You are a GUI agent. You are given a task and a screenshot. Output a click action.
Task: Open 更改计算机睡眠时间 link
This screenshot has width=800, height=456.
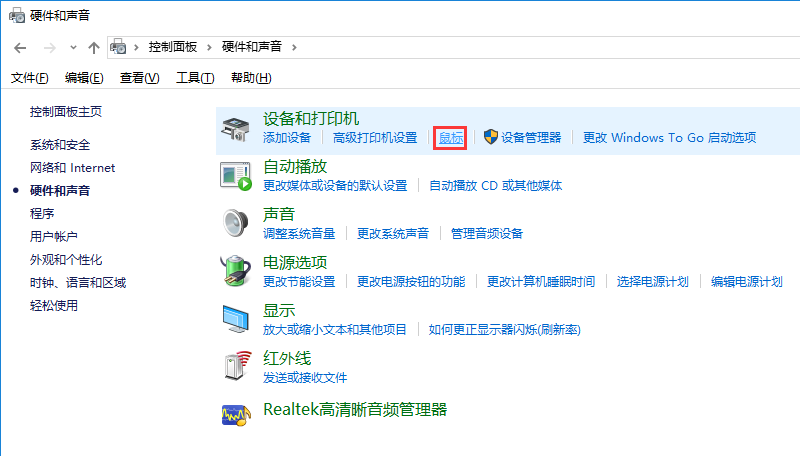point(541,282)
